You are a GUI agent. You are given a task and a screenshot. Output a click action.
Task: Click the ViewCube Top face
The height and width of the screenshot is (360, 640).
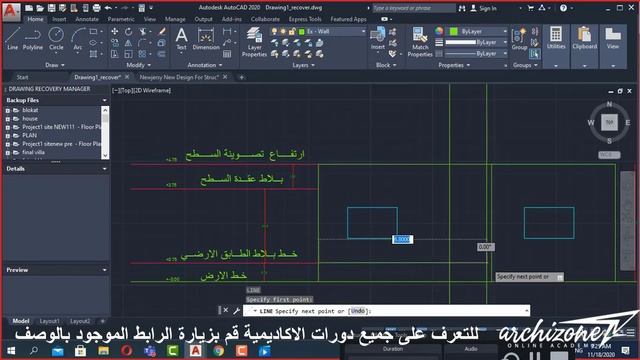[609, 122]
